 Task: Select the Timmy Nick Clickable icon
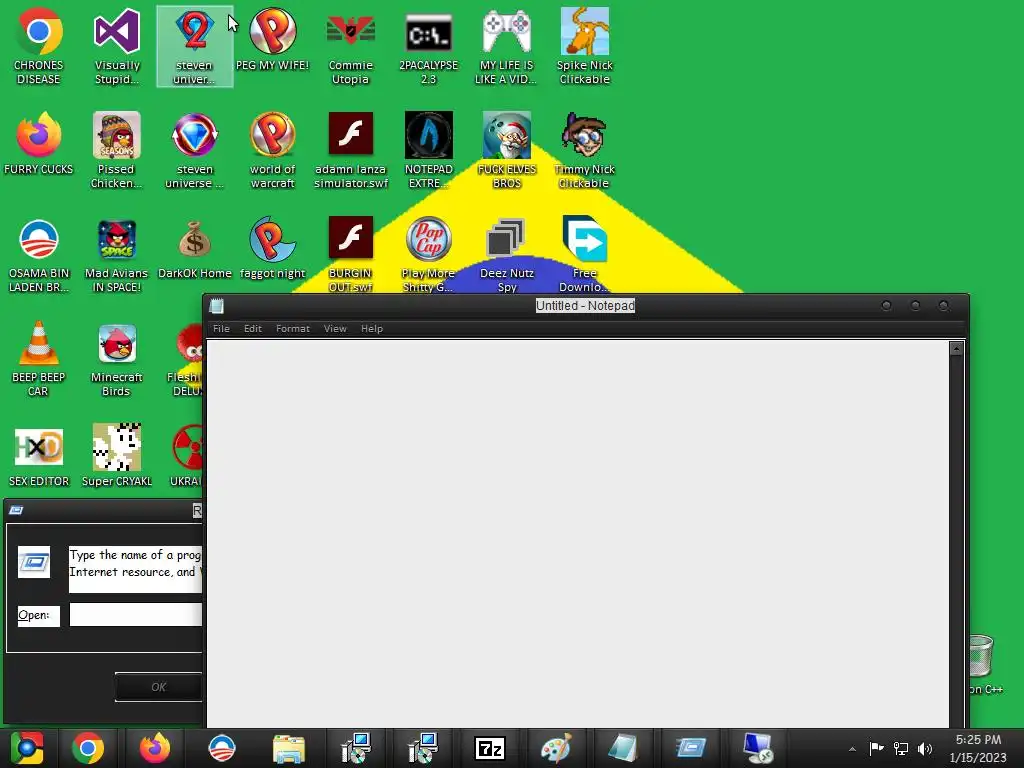584,151
